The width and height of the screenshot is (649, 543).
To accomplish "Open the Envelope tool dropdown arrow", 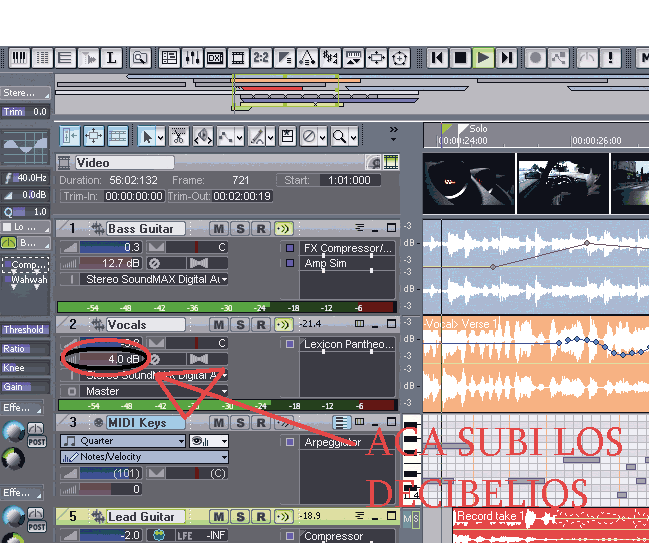I will coord(240,136).
